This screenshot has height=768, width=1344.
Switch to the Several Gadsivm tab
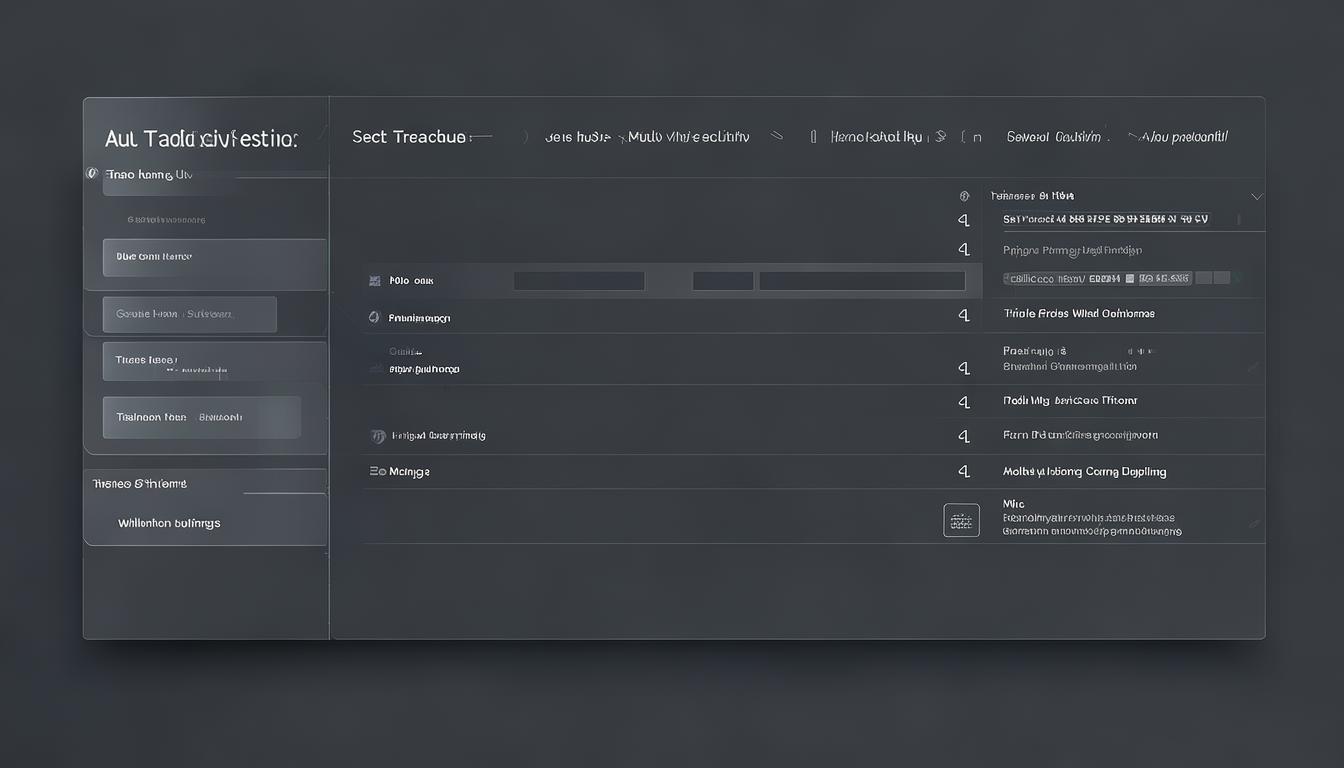pos(1053,137)
